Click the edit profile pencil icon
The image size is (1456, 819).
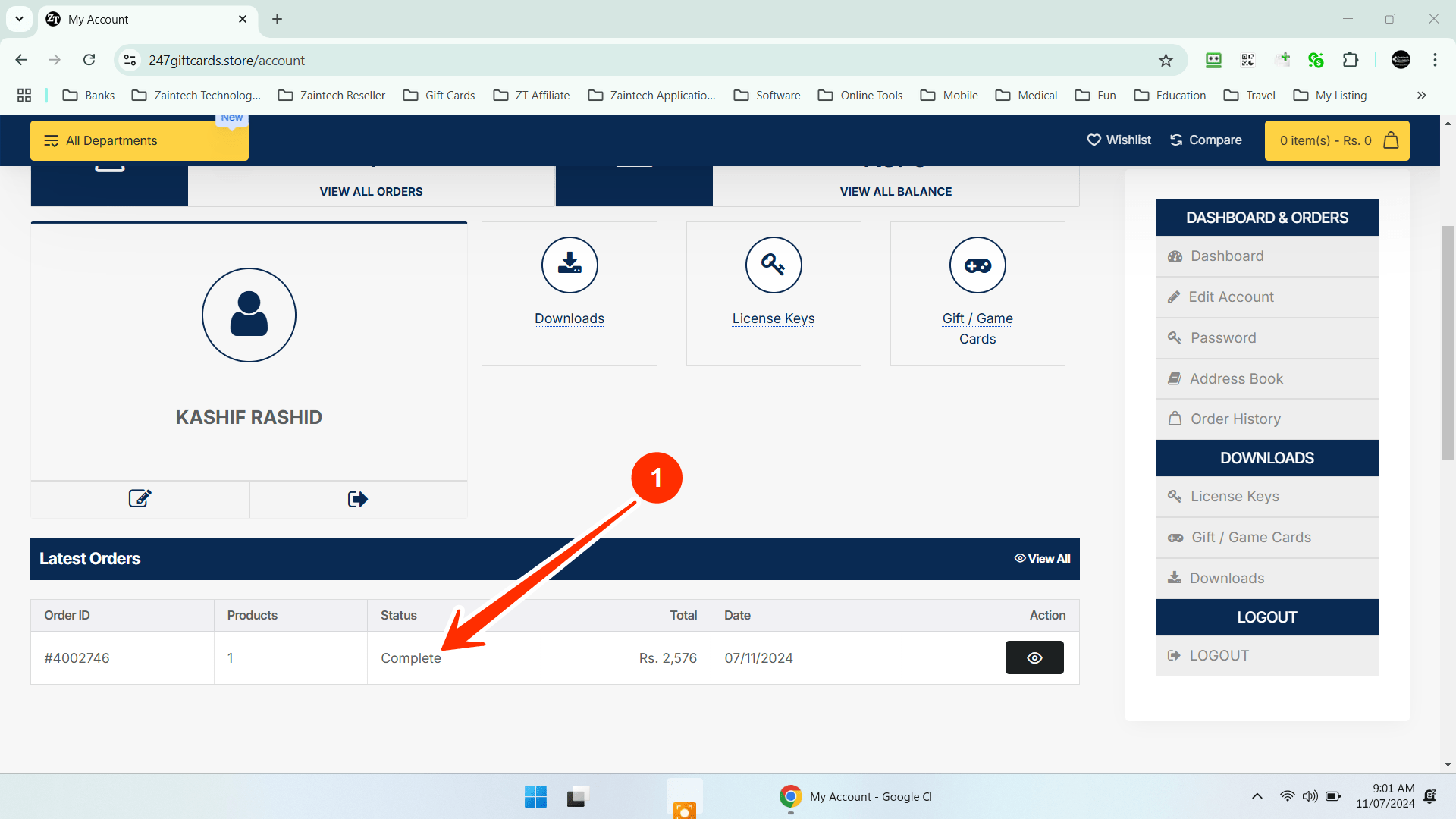click(x=140, y=499)
